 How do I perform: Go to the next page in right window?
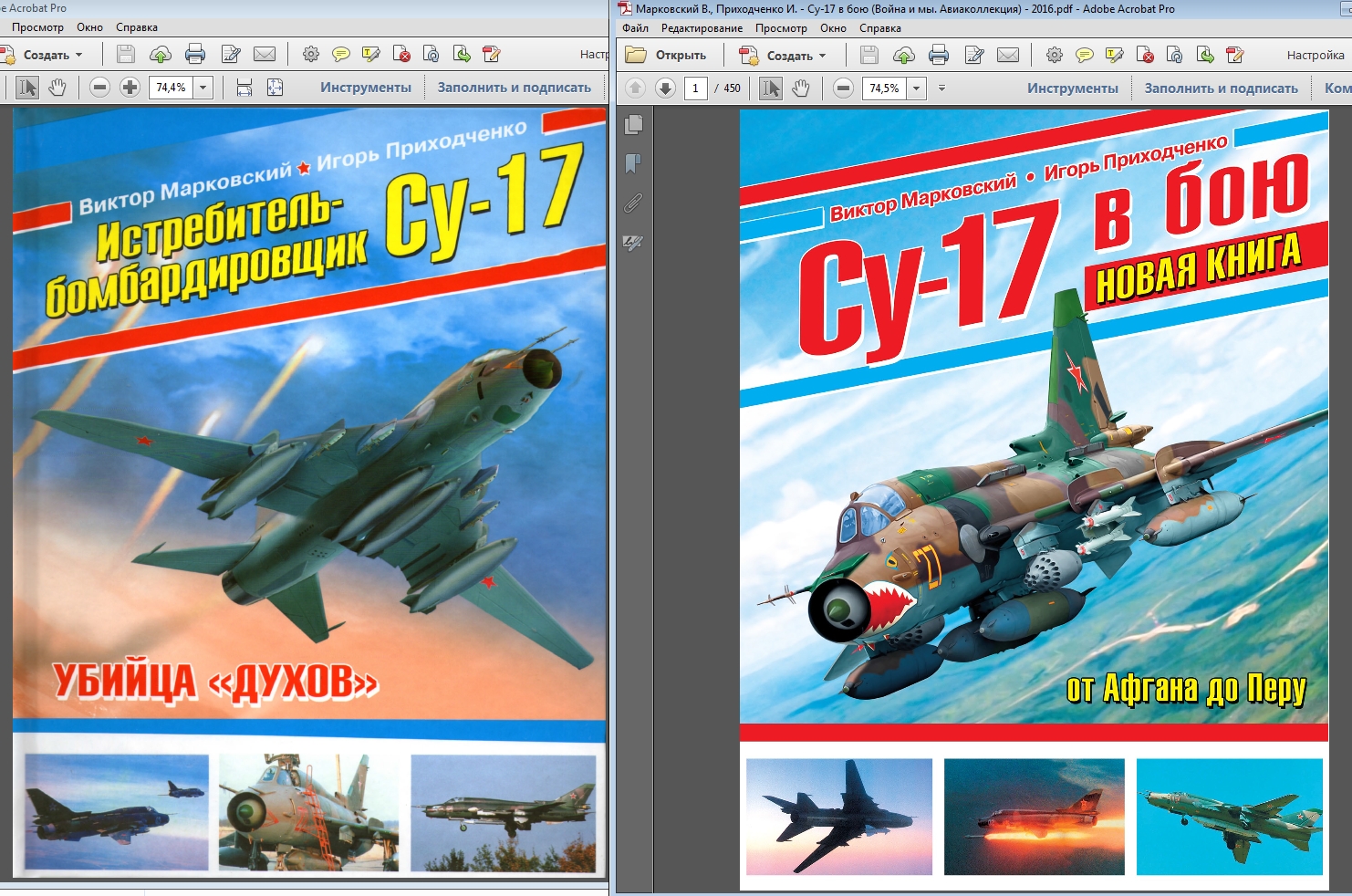tap(666, 89)
